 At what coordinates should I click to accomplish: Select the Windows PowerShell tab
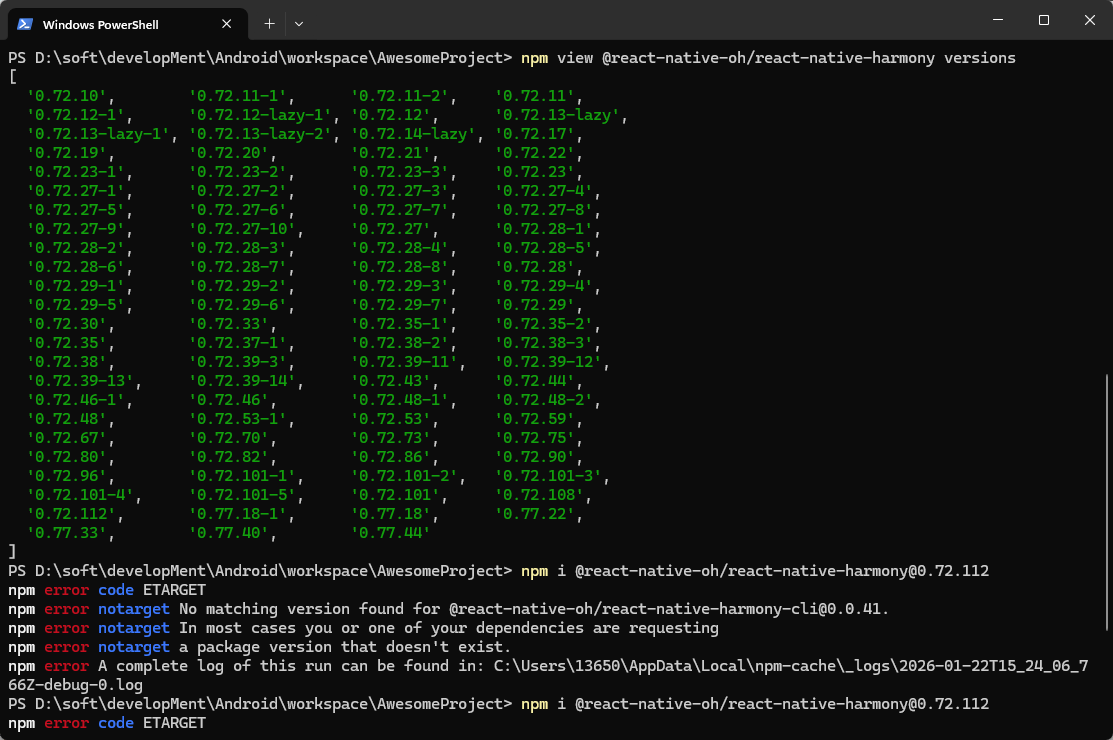[128, 24]
